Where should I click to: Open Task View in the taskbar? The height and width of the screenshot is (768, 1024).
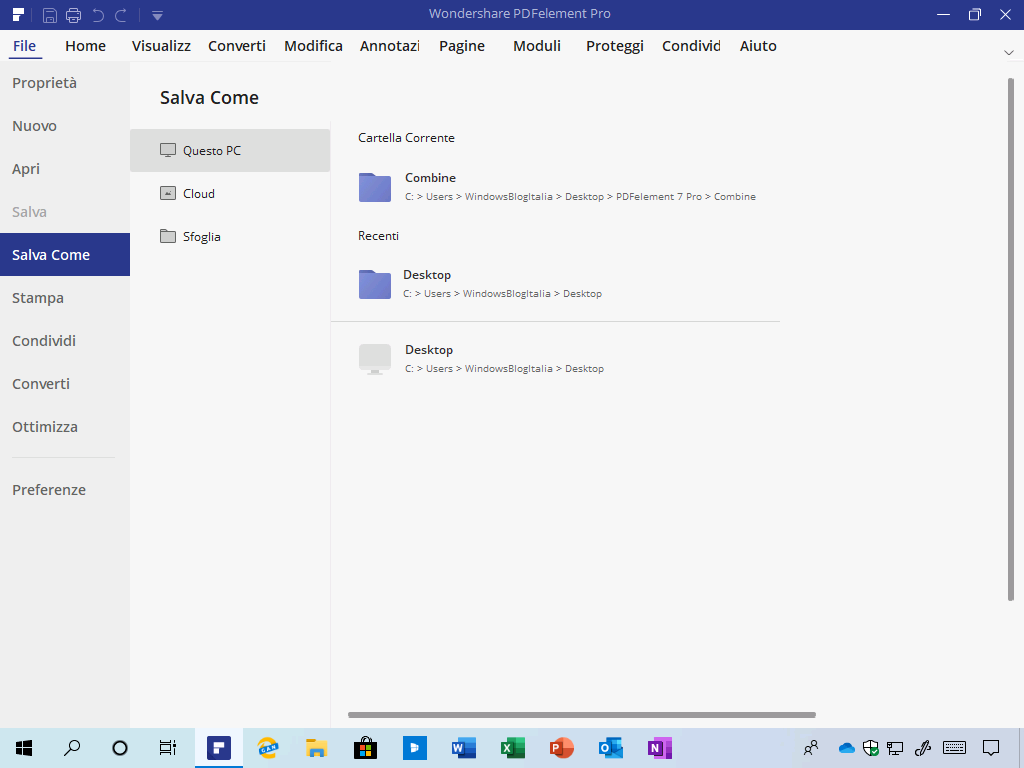168,748
